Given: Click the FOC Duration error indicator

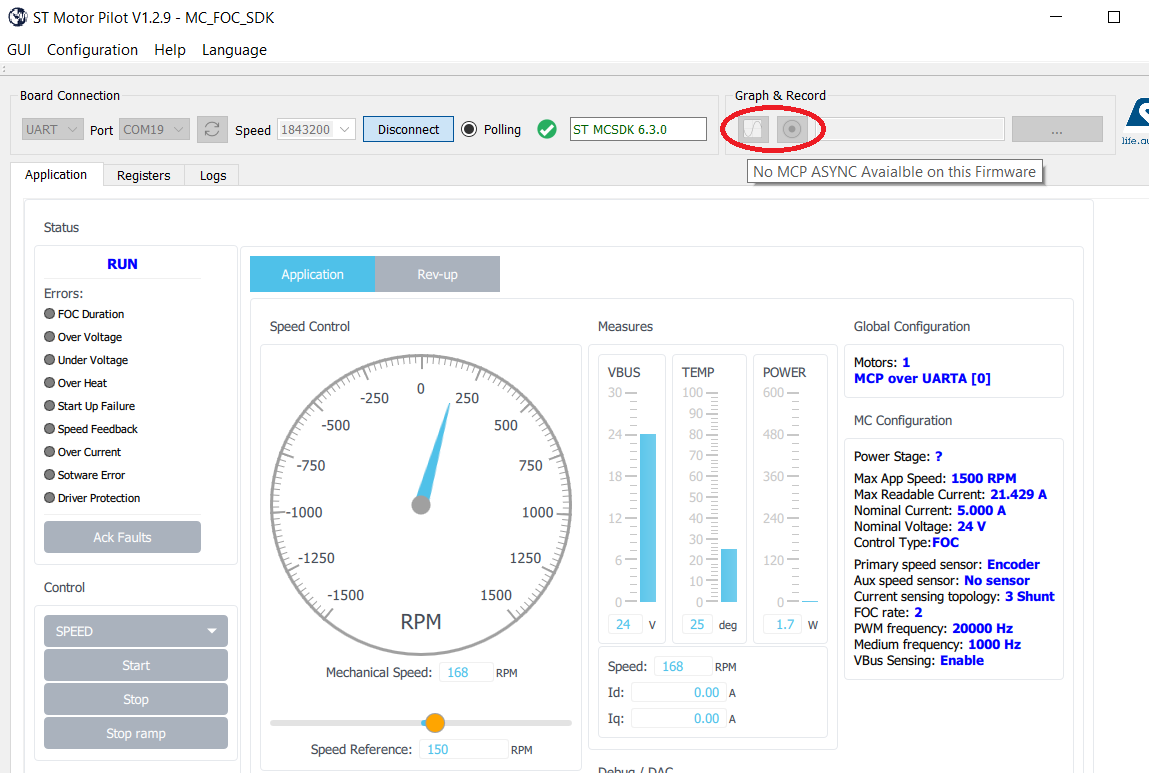Looking at the screenshot, I should click(x=49, y=314).
